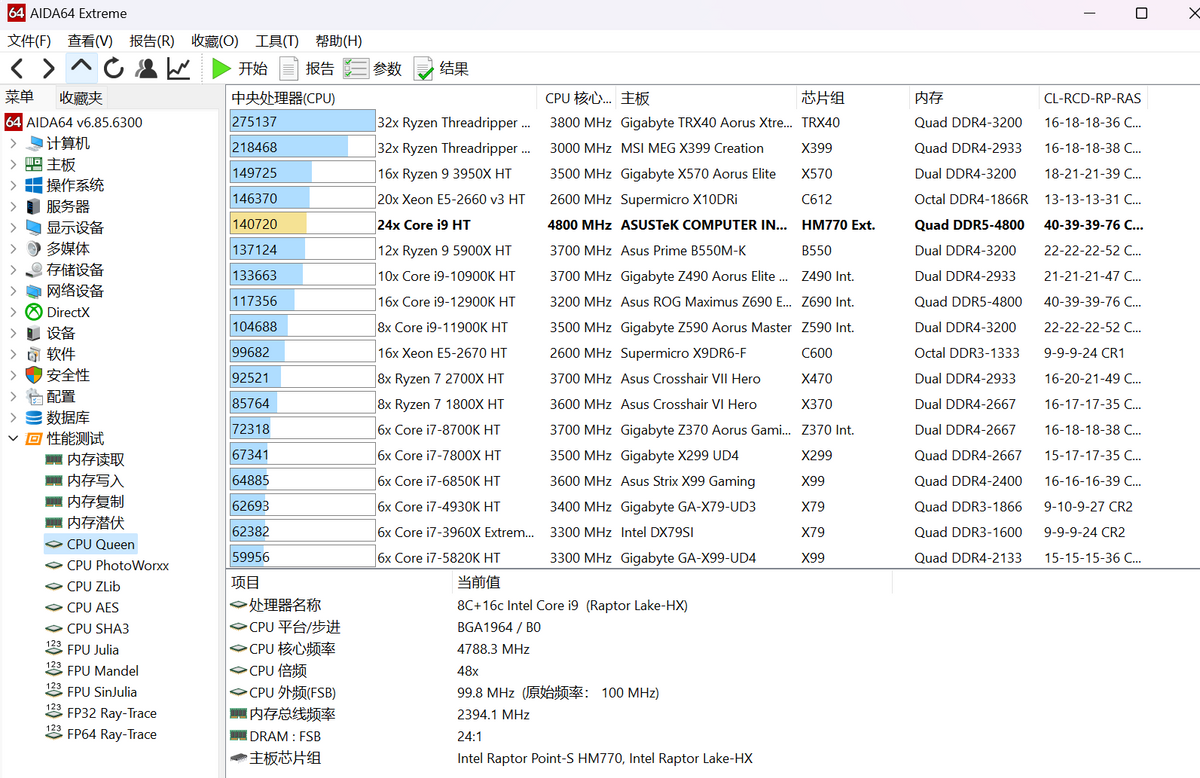Sort by 芯片组 column header
Viewport: 1200px width, 778px height.
[x=852, y=98]
